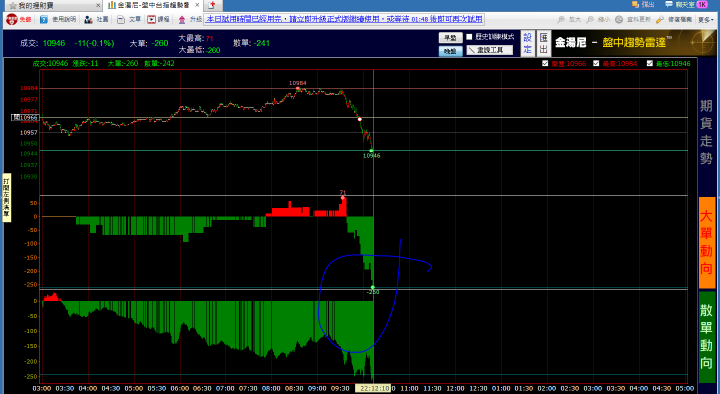Toggle the 最高 10984 line checkbox
The image size is (720, 394).
tap(596, 63)
